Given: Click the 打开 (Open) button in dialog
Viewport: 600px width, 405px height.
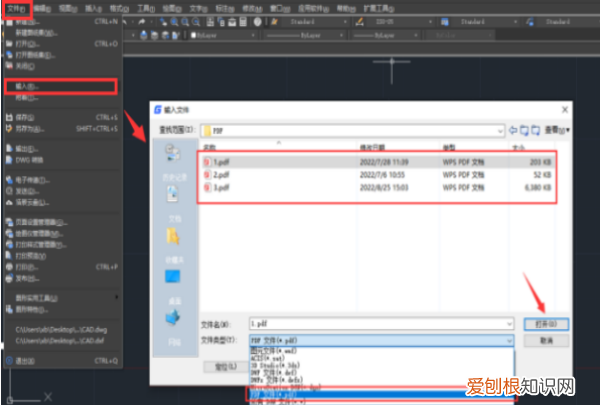Looking at the screenshot, I should [x=546, y=324].
